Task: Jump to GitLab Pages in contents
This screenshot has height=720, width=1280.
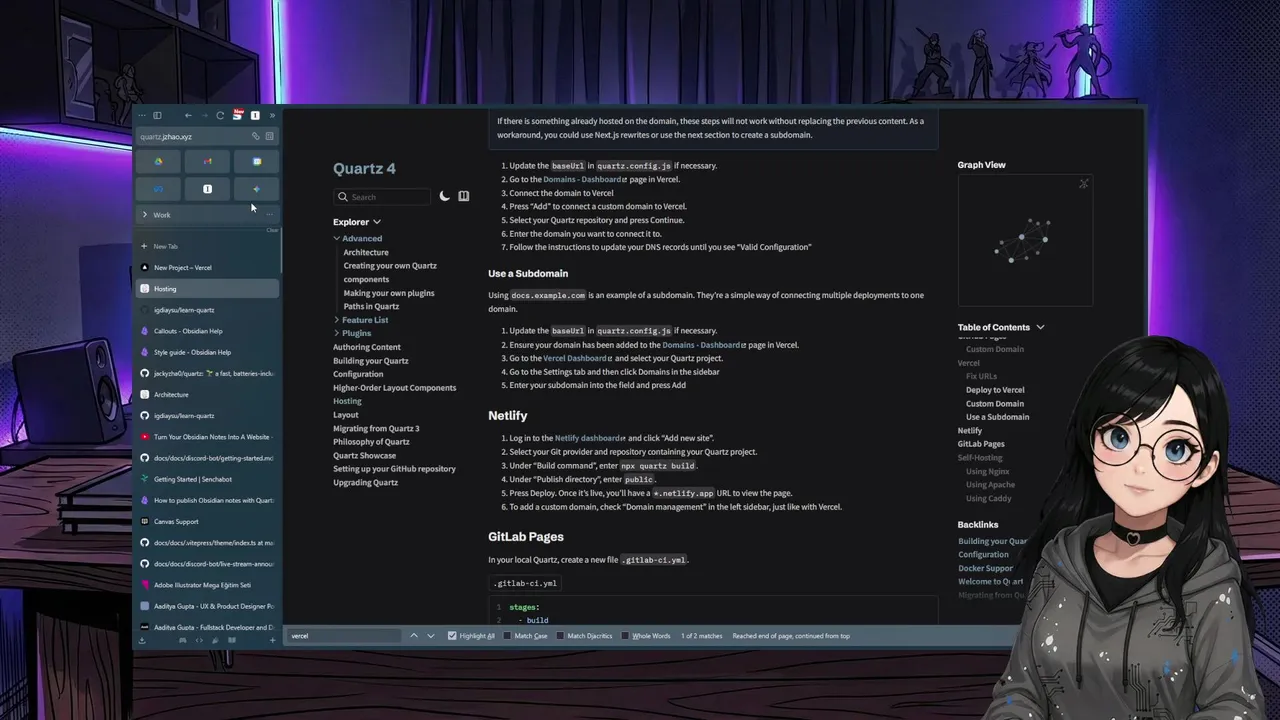Action: click(981, 444)
